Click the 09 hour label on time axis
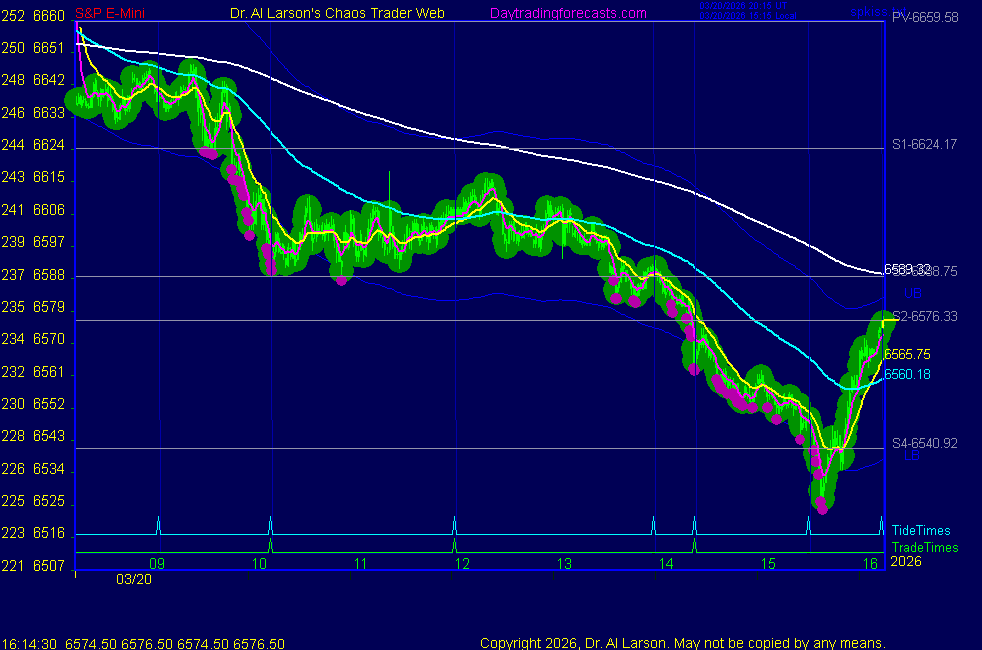The height and width of the screenshot is (650, 982). [x=157, y=564]
